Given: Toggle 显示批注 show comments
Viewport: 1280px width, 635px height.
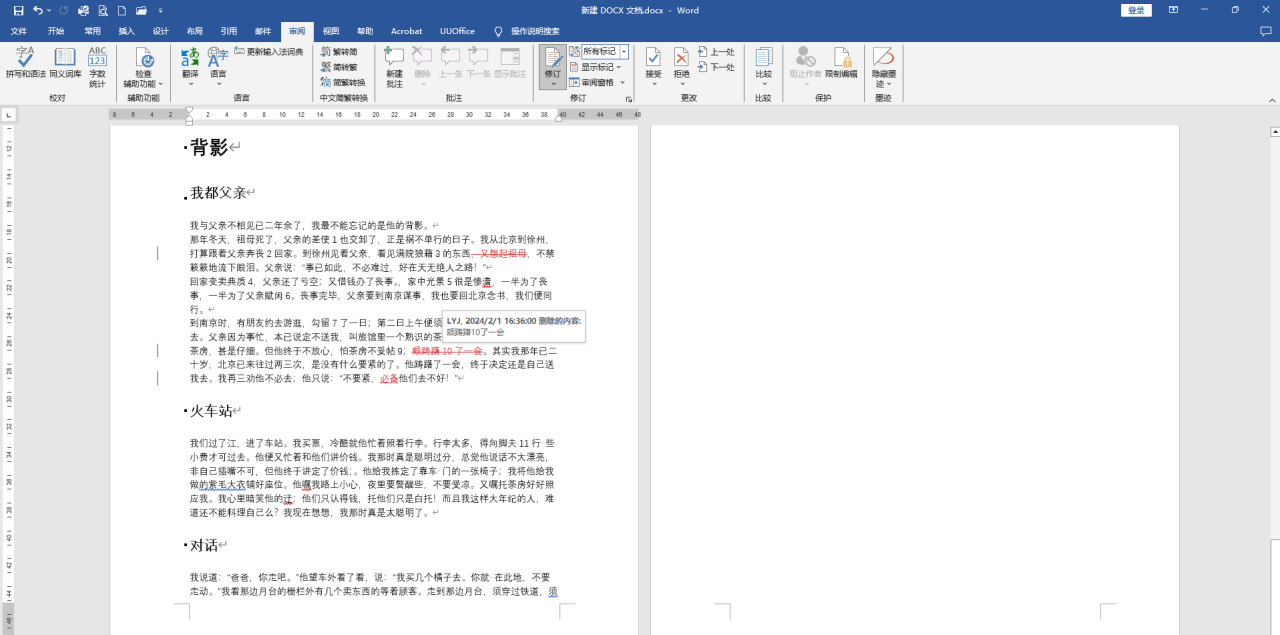Looking at the screenshot, I should (x=510, y=62).
